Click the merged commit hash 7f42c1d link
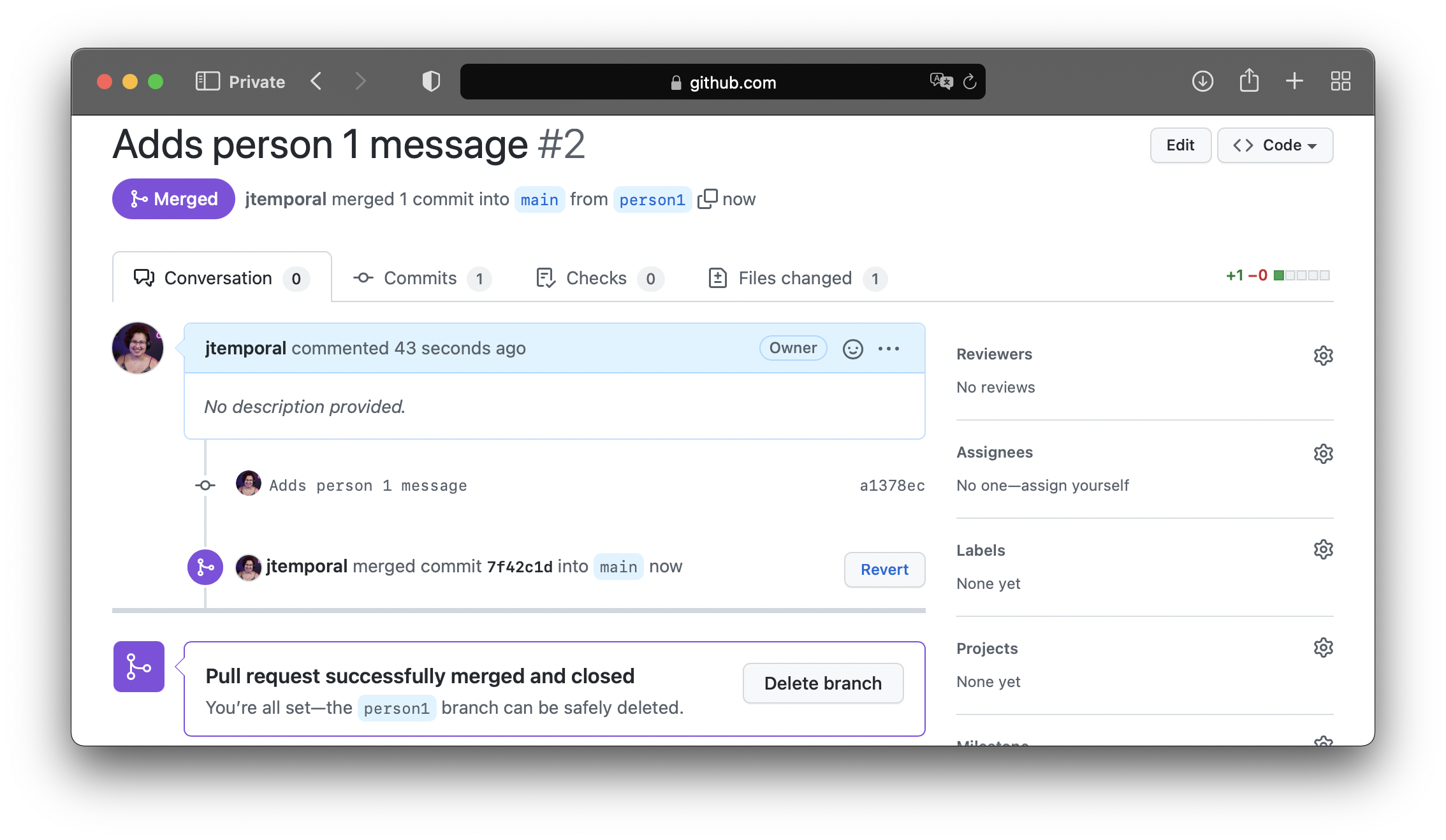The width and height of the screenshot is (1446, 840). pyautogui.click(x=518, y=566)
